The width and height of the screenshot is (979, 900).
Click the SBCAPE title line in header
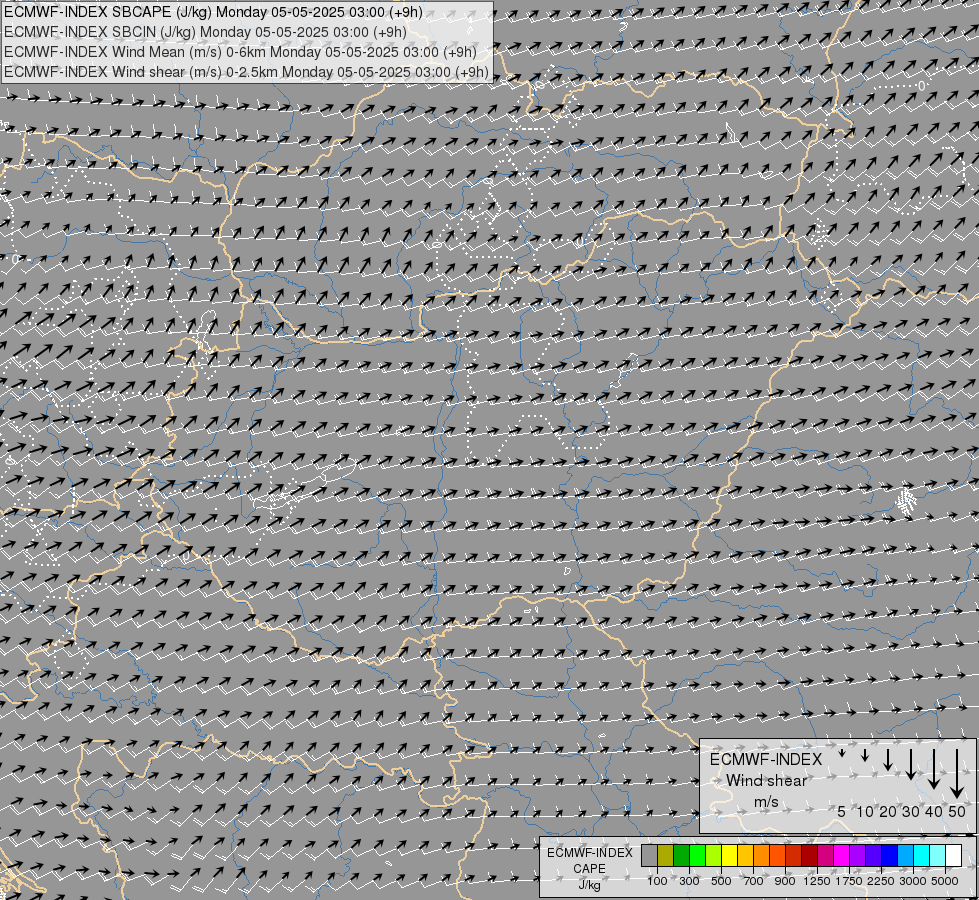pyautogui.click(x=213, y=12)
